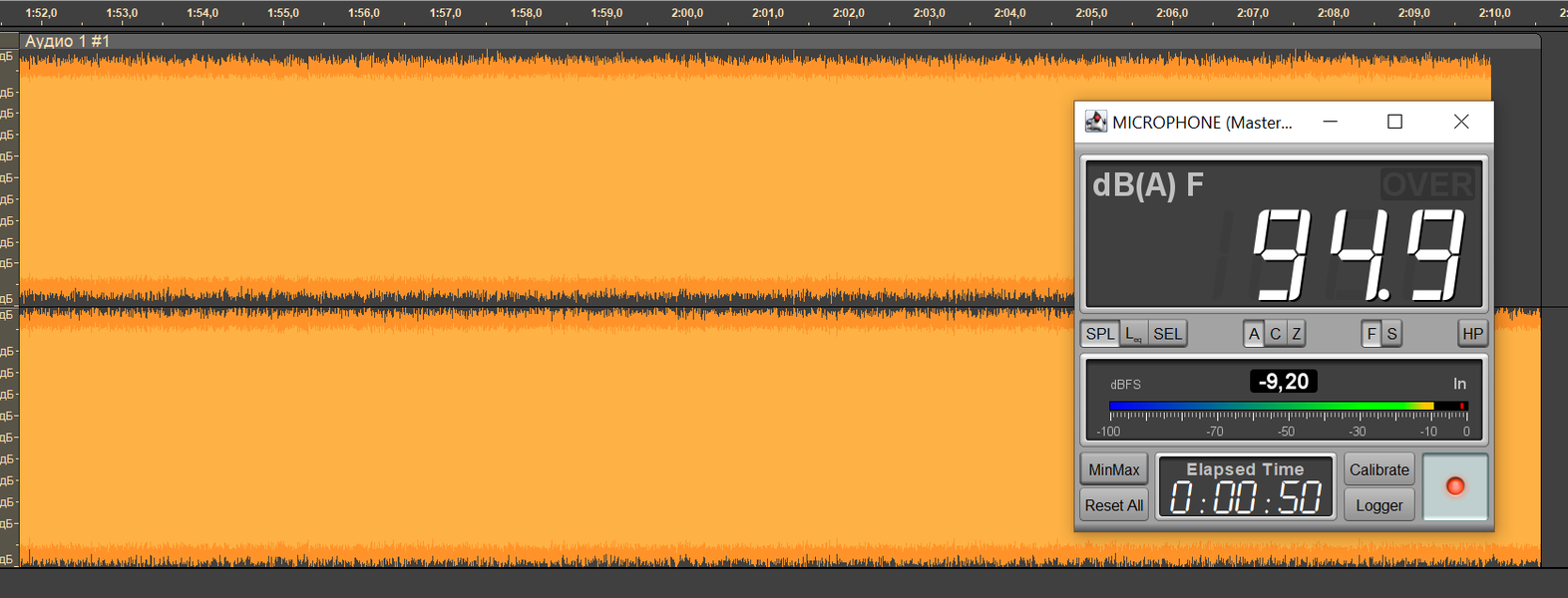Set Slow time weighting (S)

(x=1392, y=334)
